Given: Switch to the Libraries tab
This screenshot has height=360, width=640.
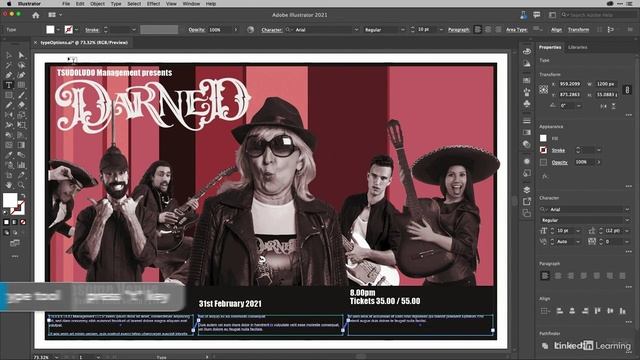Looking at the screenshot, I should [578, 47].
